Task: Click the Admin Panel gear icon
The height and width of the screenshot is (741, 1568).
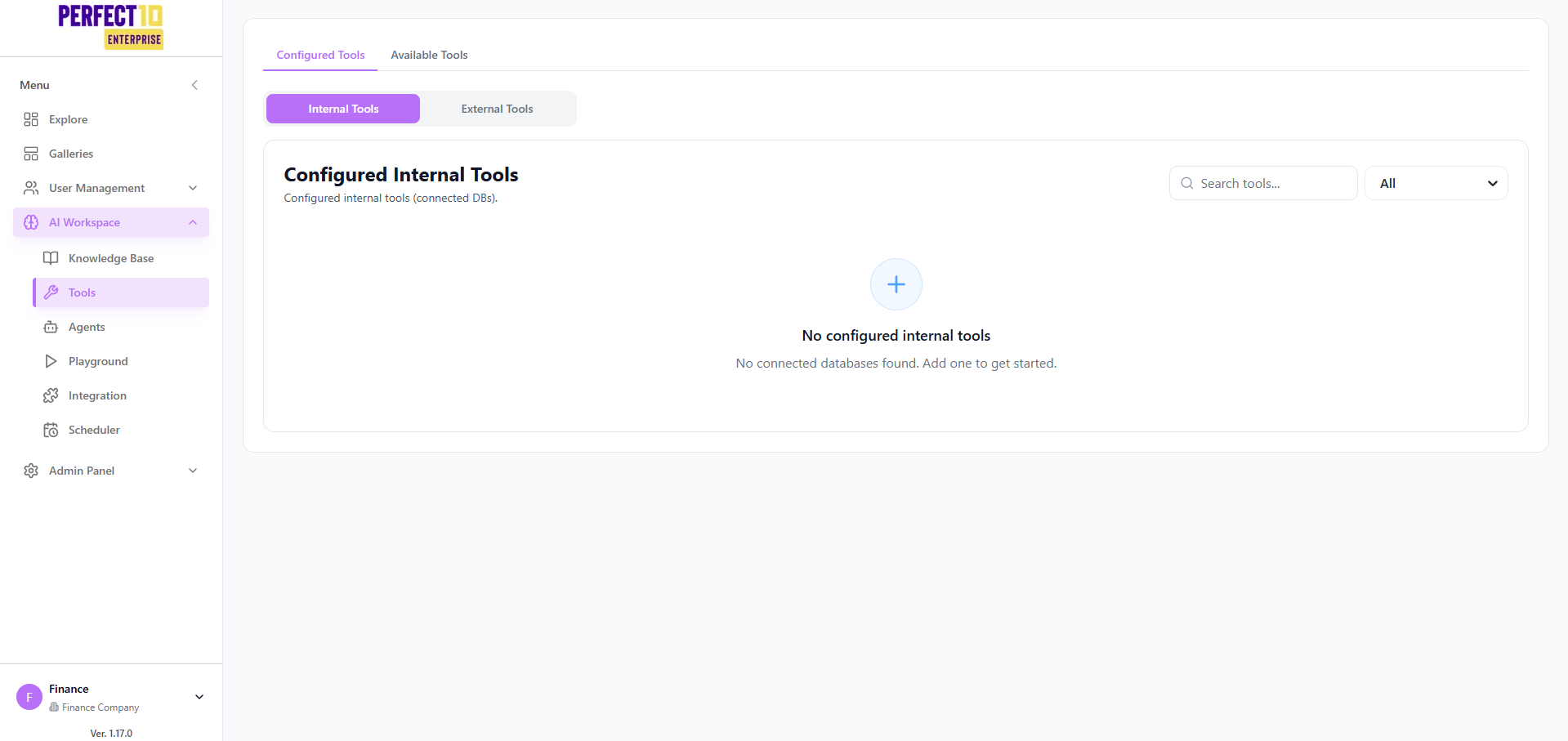Action: click(x=31, y=471)
